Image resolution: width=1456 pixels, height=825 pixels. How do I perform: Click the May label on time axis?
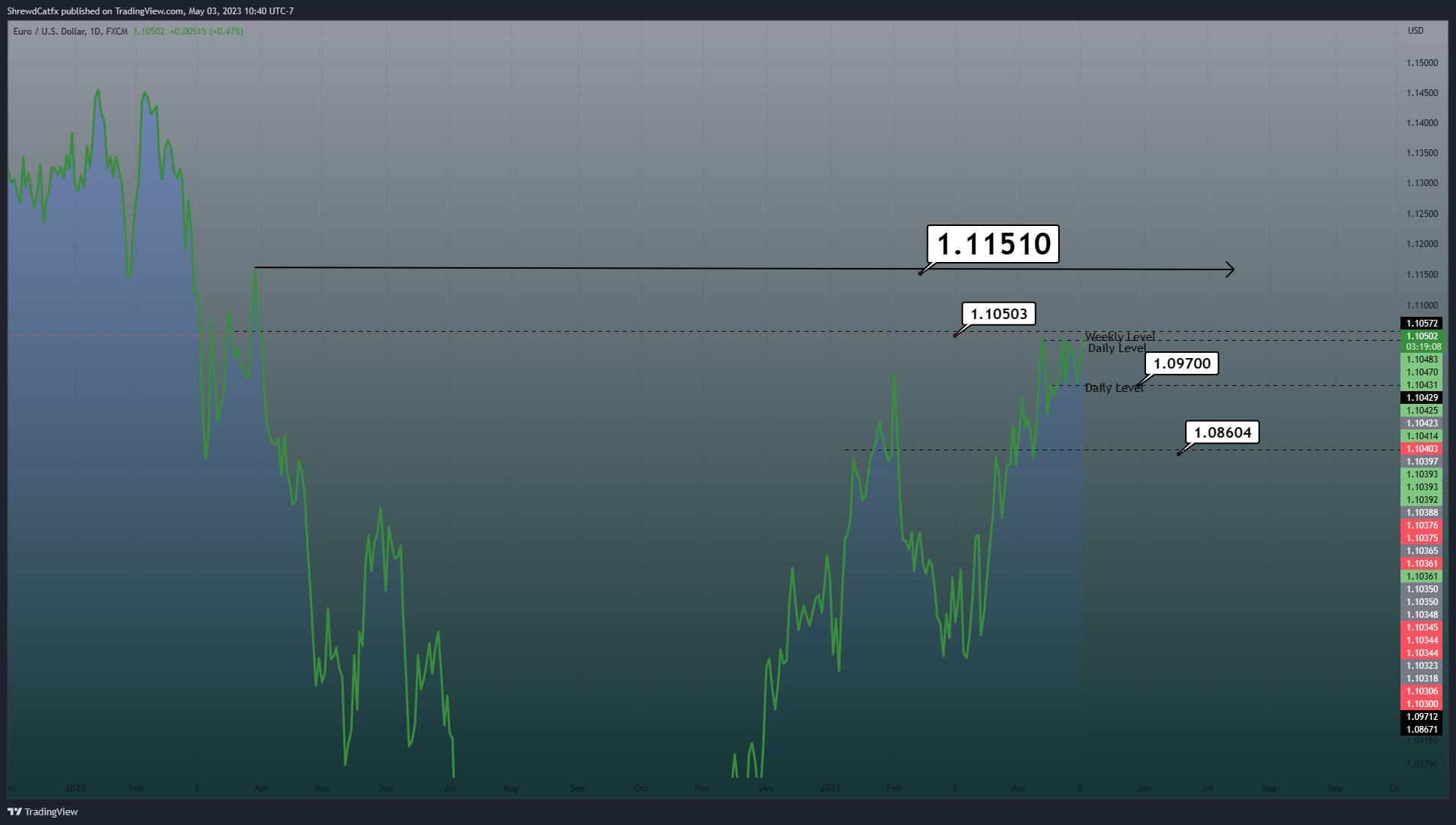pyautogui.click(x=321, y=788)
